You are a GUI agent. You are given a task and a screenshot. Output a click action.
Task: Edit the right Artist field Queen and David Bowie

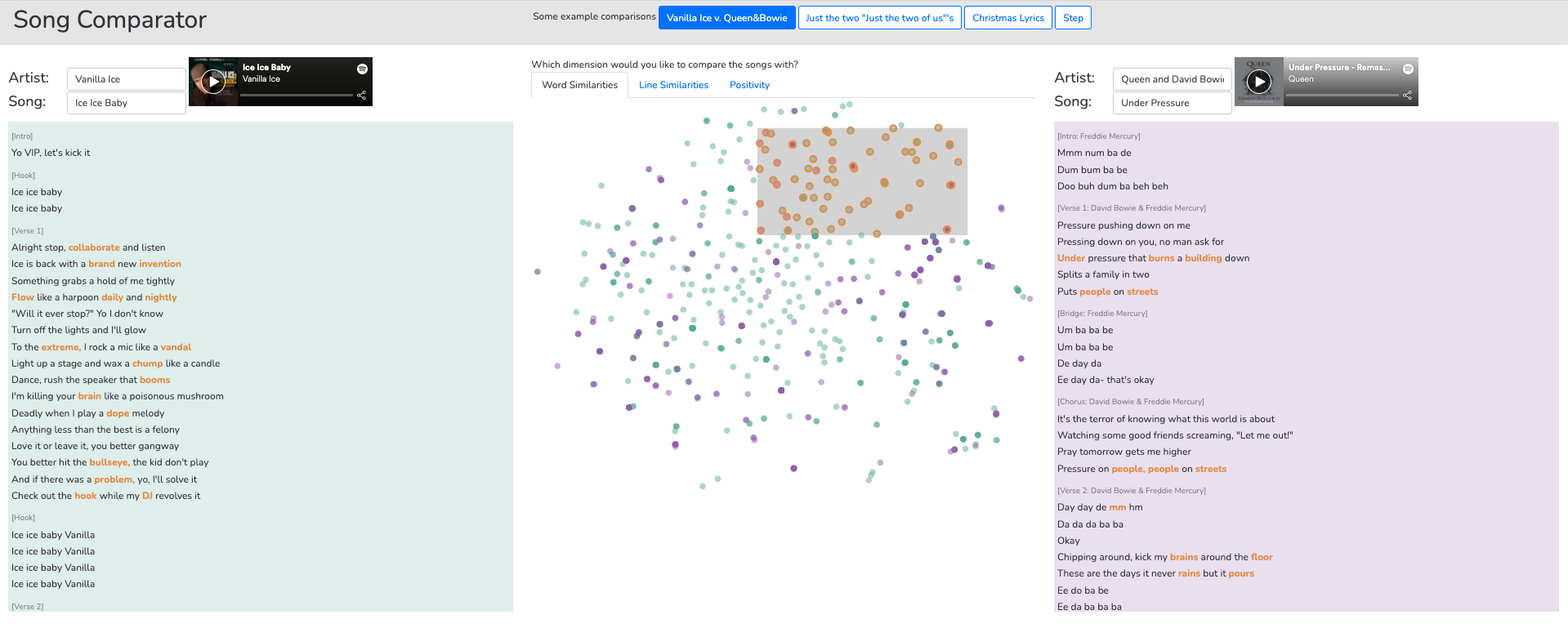click(1172, 79)
